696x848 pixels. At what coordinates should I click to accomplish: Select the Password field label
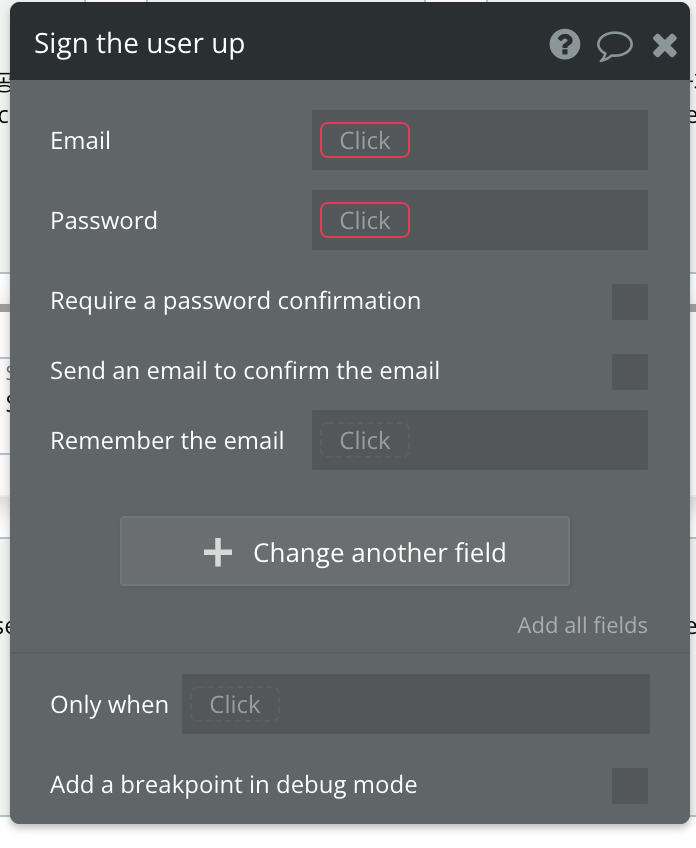coord(104,221)
